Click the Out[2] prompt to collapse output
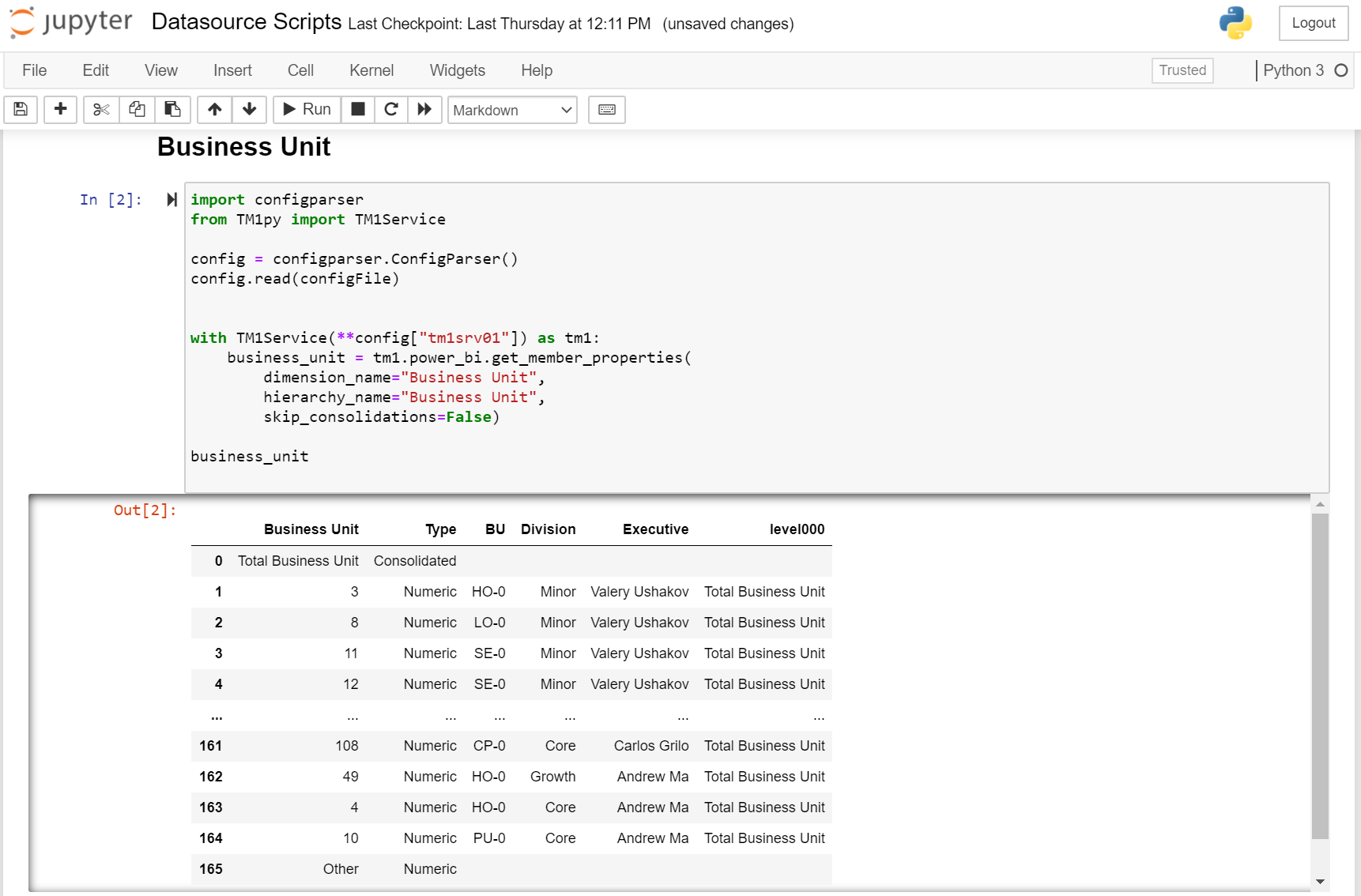Screen dimensions: 1361x896 coord(145,510)
